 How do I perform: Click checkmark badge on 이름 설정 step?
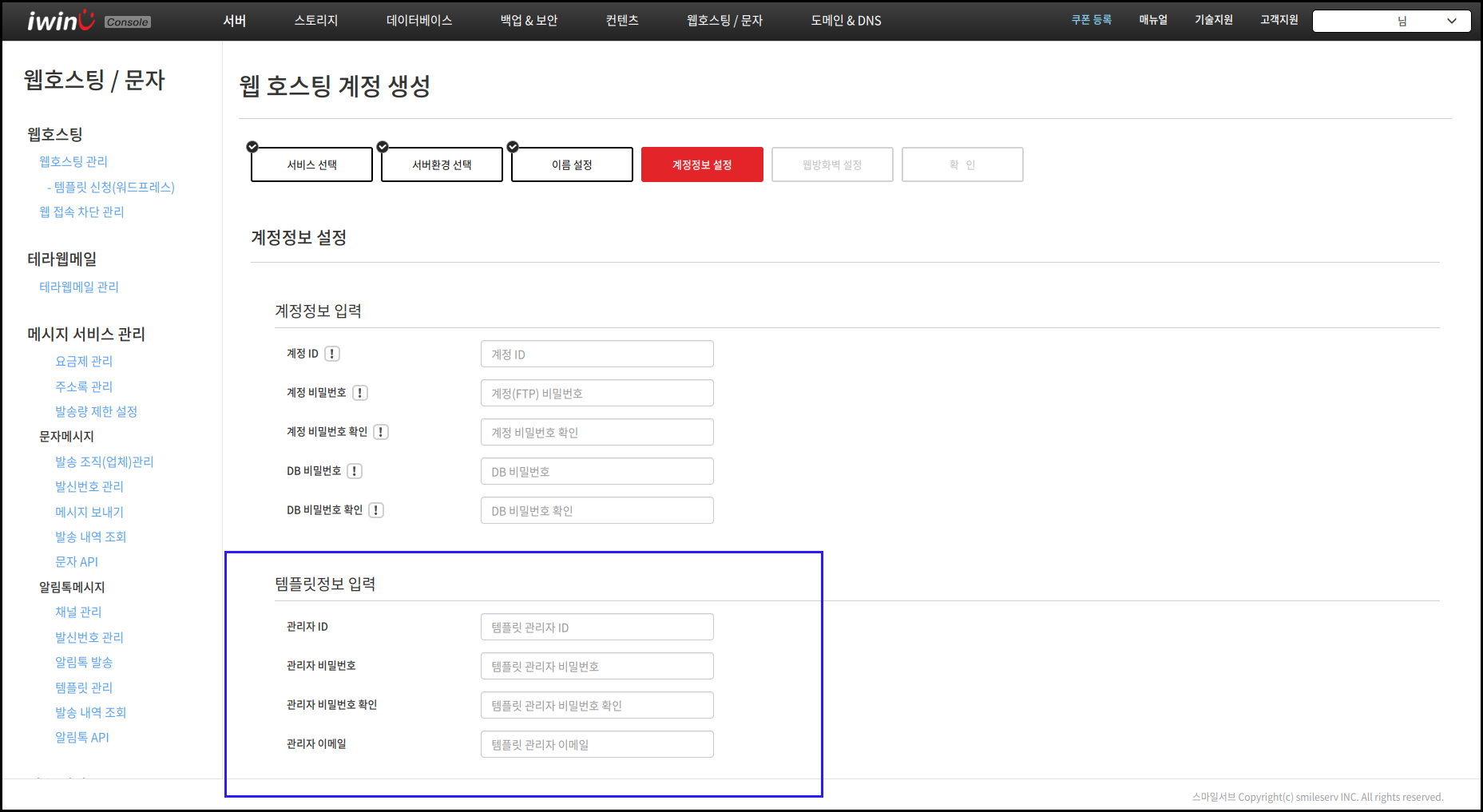(x=513, y=147)
